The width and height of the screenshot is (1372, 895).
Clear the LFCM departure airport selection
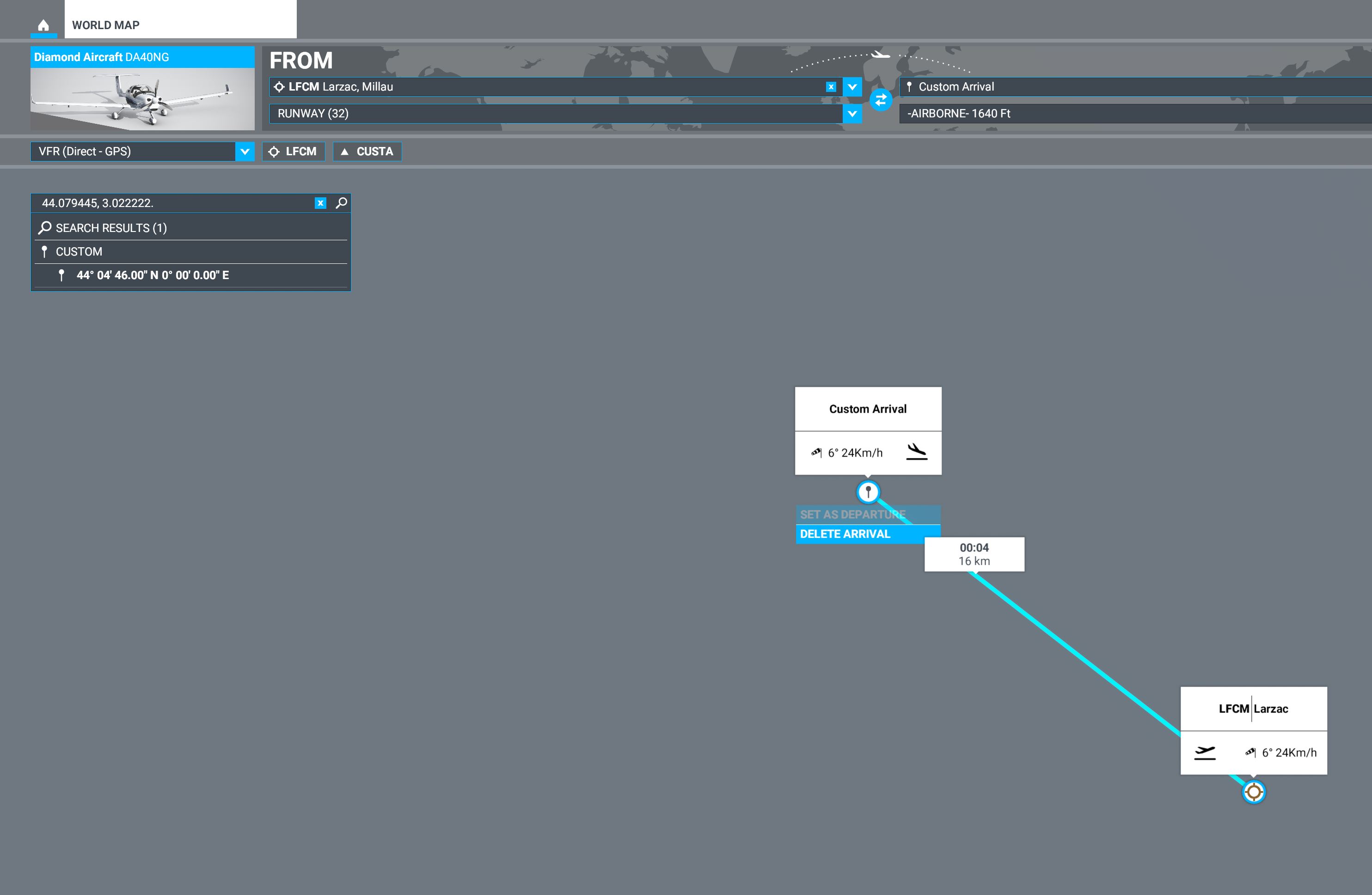coord(831,87)
